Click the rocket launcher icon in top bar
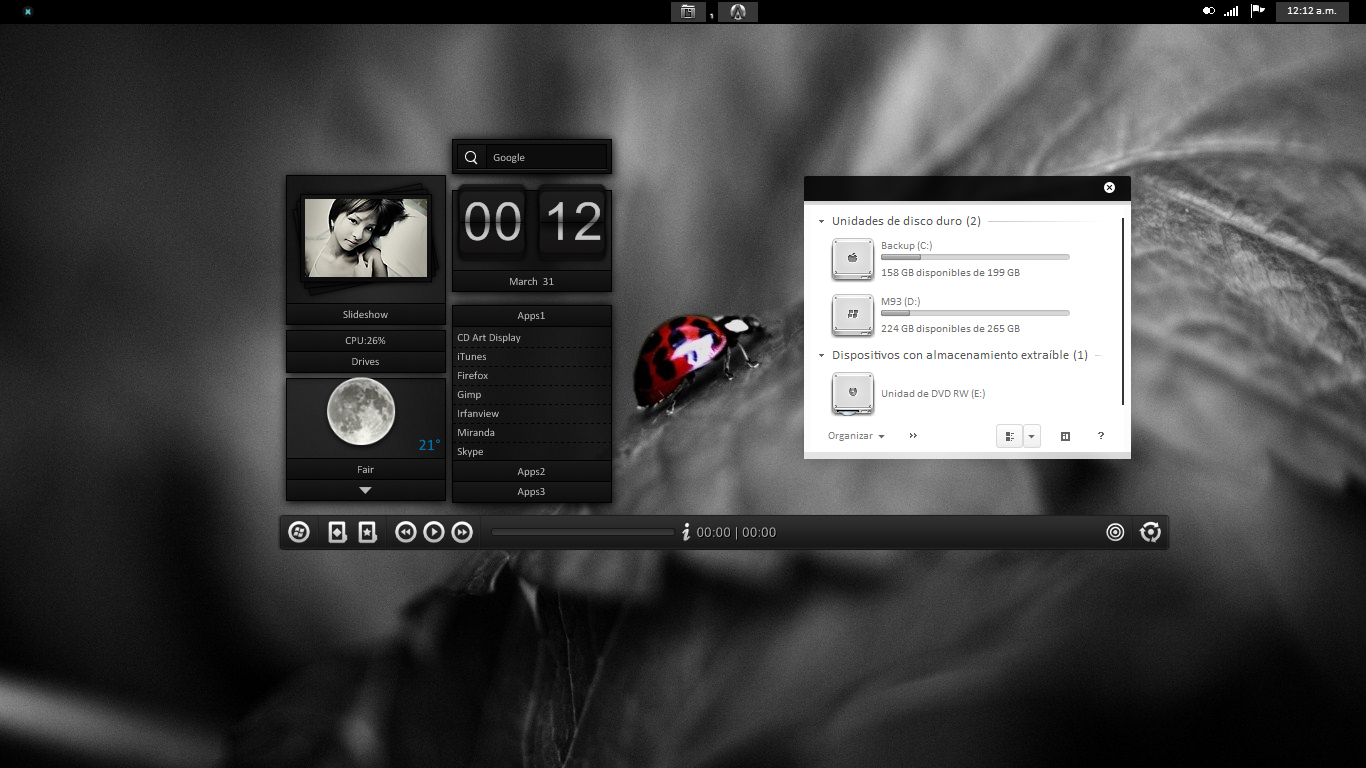 click(738, 12)
